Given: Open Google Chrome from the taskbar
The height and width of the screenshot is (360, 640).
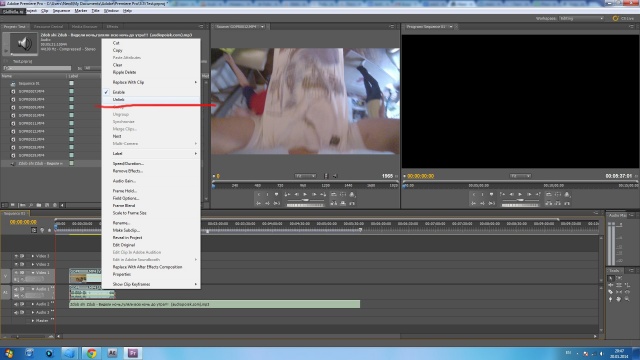Looking at the screenshot, I should click(91, 353).
